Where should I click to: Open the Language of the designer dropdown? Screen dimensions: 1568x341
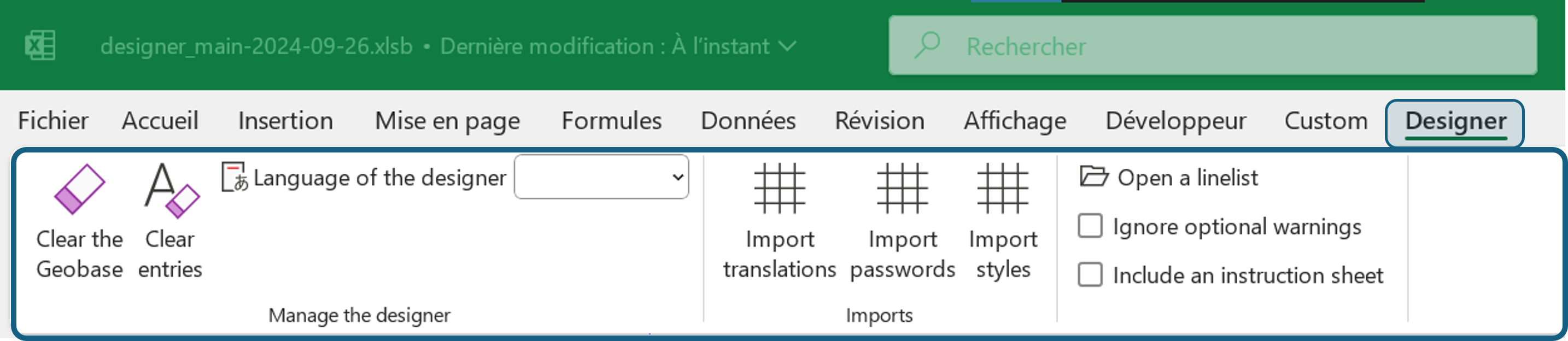(601, 177)
